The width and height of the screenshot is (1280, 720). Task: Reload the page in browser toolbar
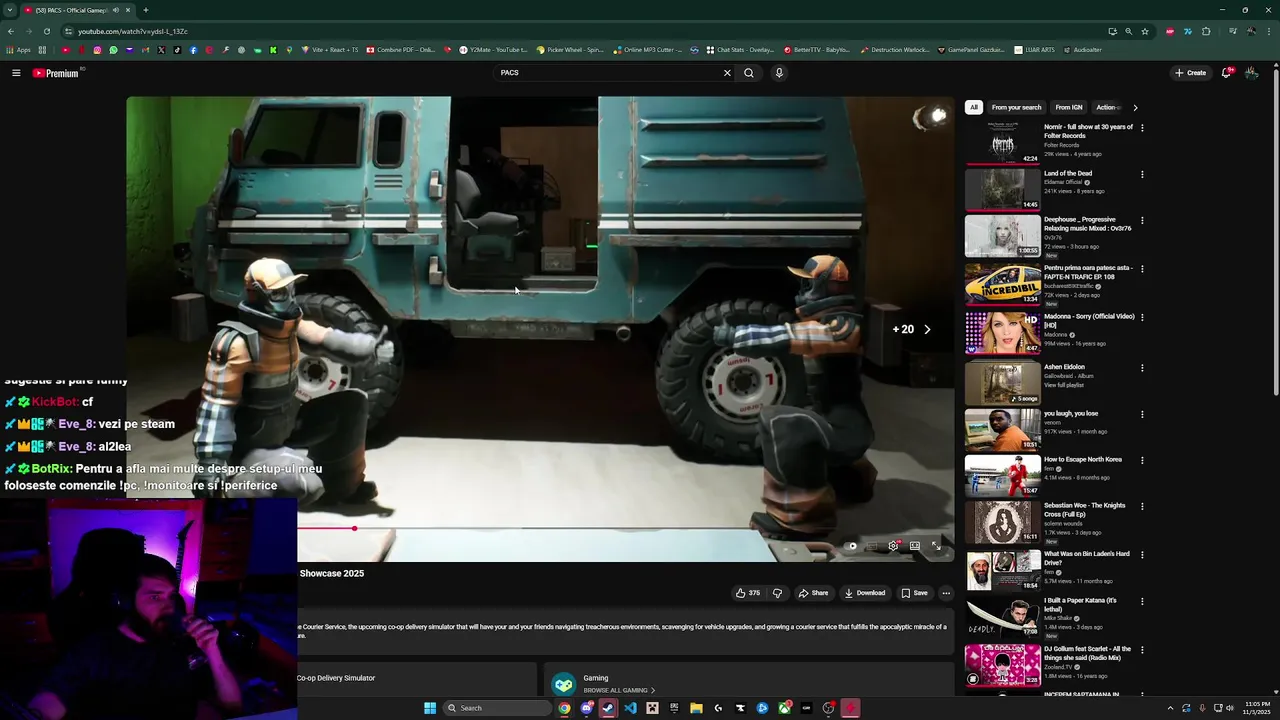pos(46,31)
